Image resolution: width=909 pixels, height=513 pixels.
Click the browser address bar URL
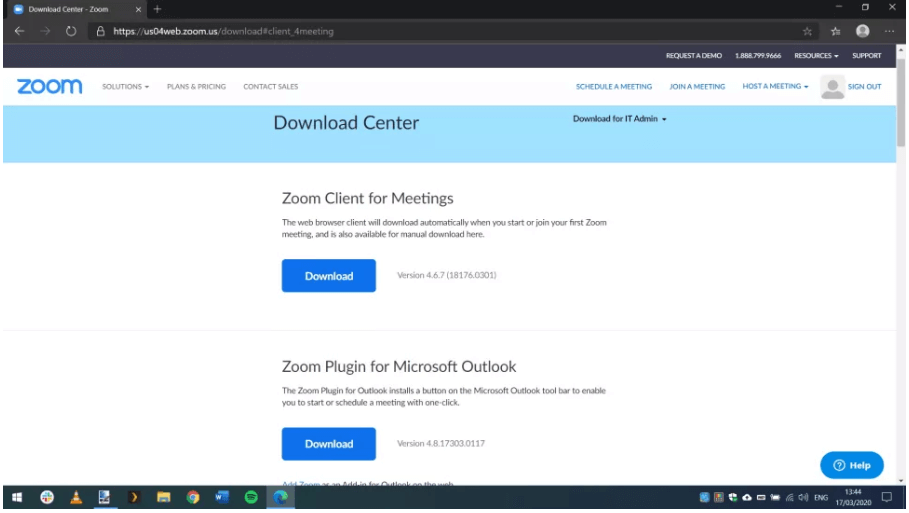(x=223, y=31)
